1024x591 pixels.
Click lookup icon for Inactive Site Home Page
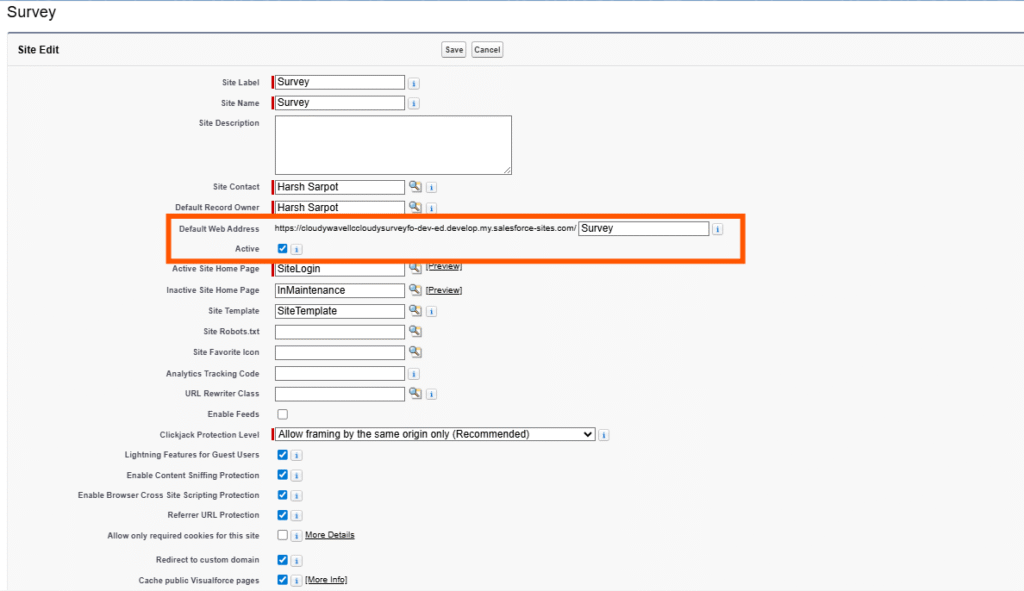(x=415, y=290)
